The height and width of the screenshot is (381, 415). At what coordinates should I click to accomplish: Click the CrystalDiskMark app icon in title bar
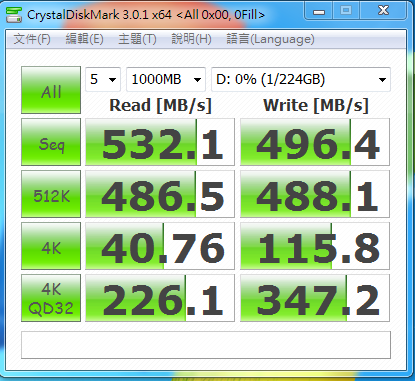(x=13, y=15)
